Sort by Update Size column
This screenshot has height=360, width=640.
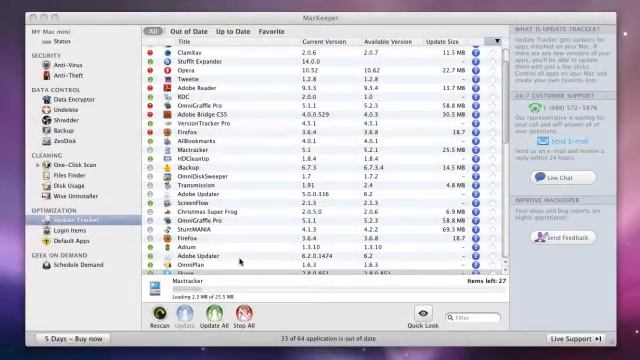tap(442, 42)
